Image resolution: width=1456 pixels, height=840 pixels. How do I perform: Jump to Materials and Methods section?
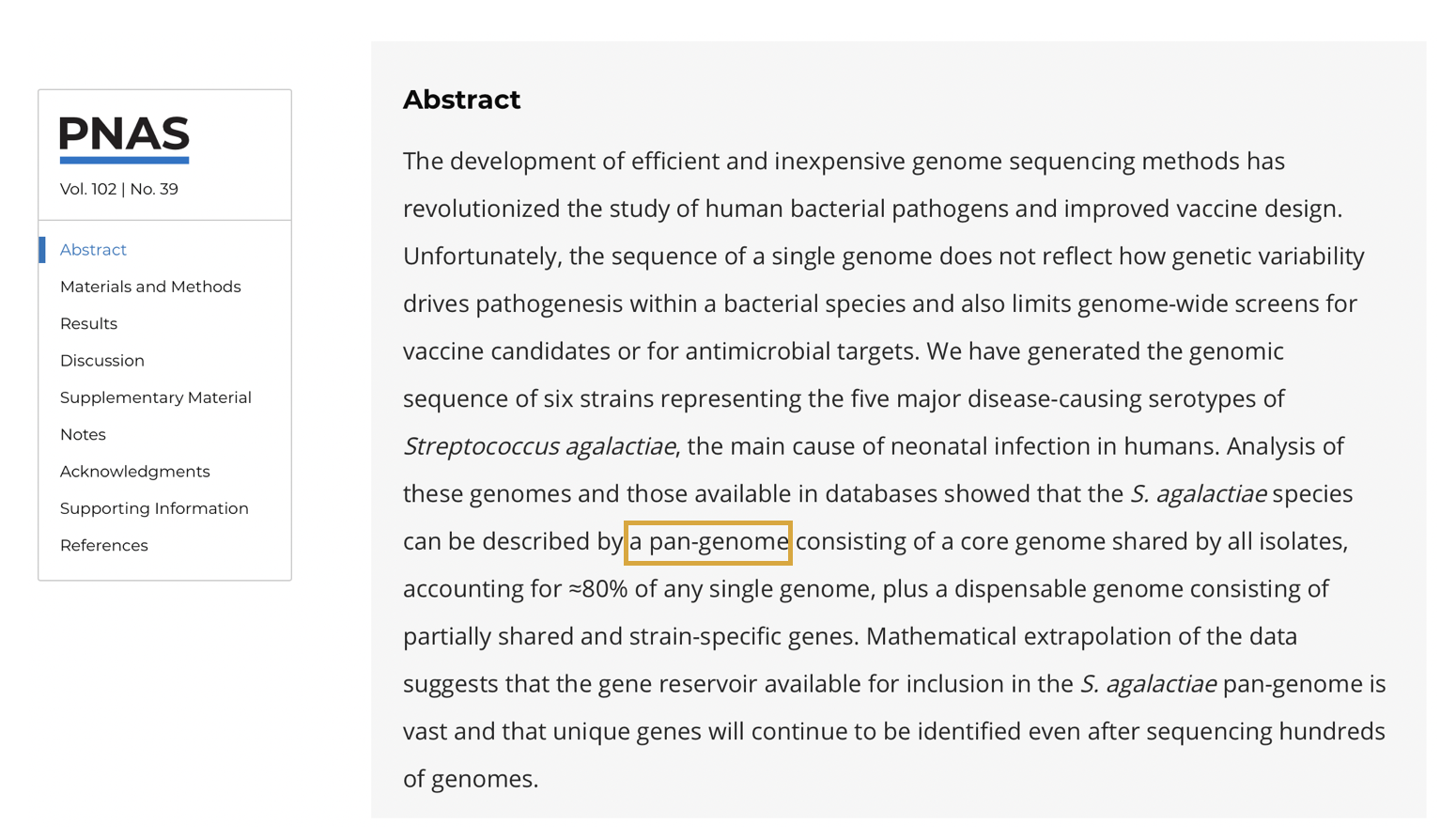(150, 287)
